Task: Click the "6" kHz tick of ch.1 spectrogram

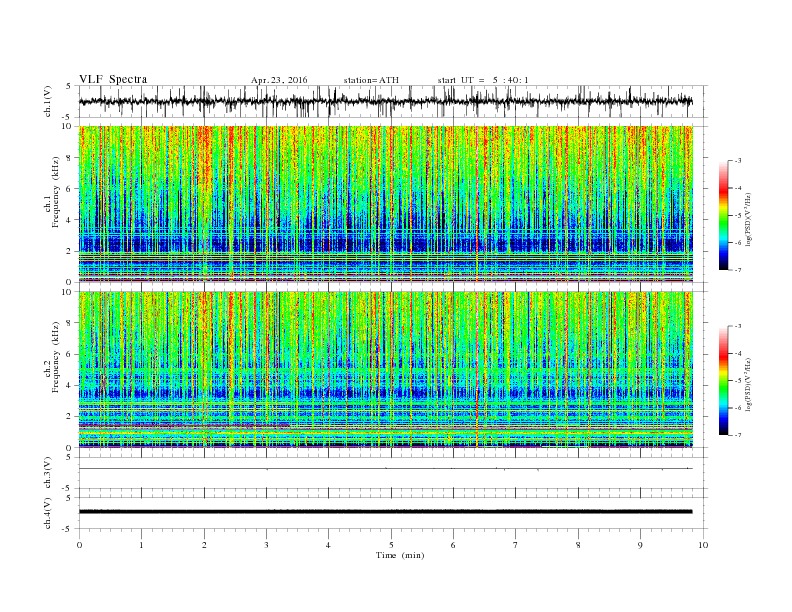Action: pyautogui.click(x=70, y=189)
